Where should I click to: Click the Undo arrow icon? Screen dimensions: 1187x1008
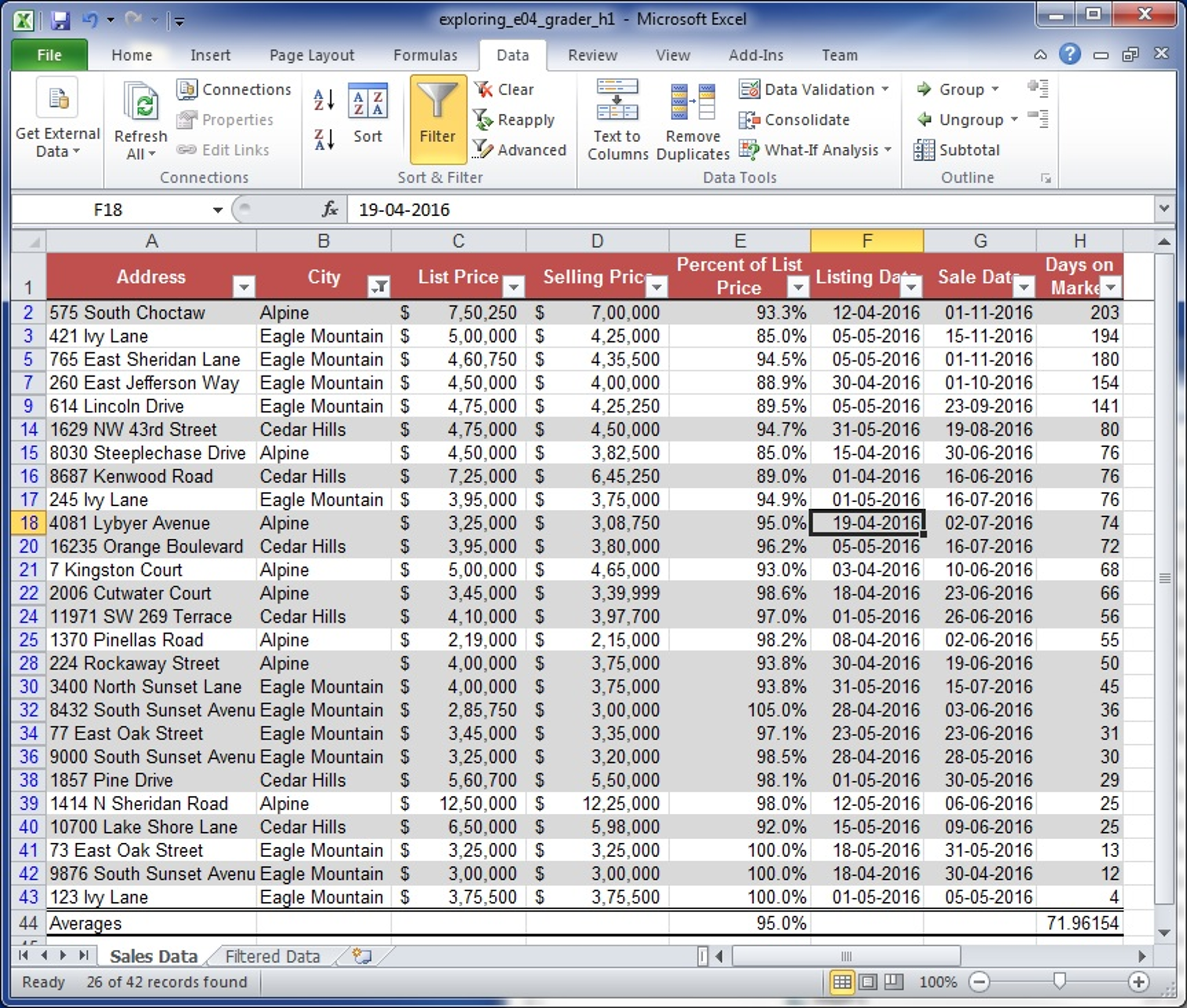pos(90,20)
